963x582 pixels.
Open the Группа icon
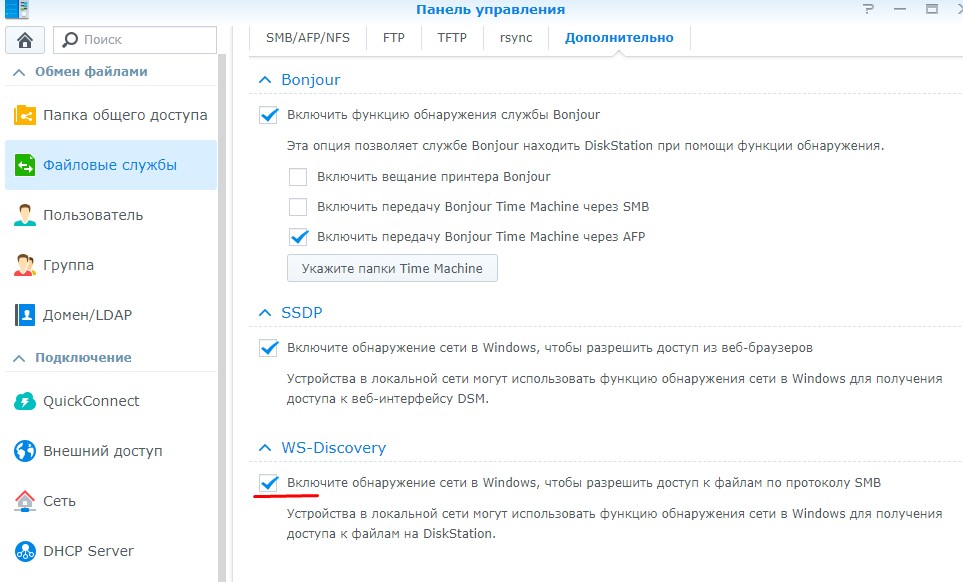[x=25, y=265]
